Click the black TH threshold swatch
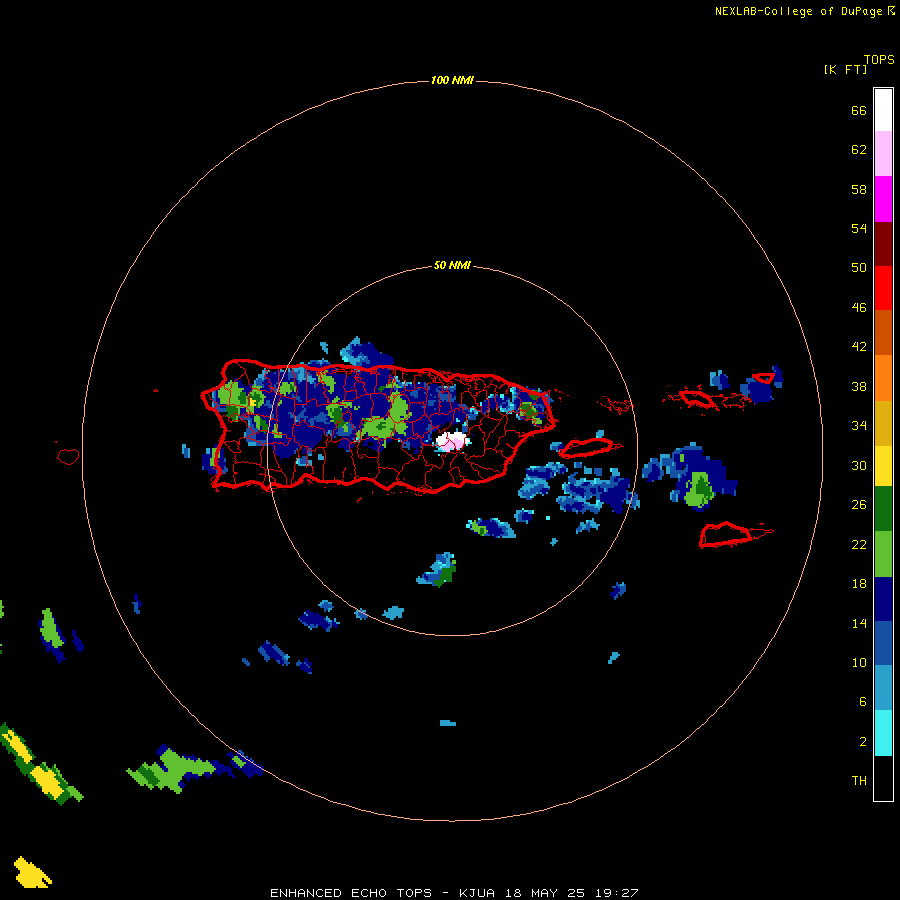 [883, 778]
